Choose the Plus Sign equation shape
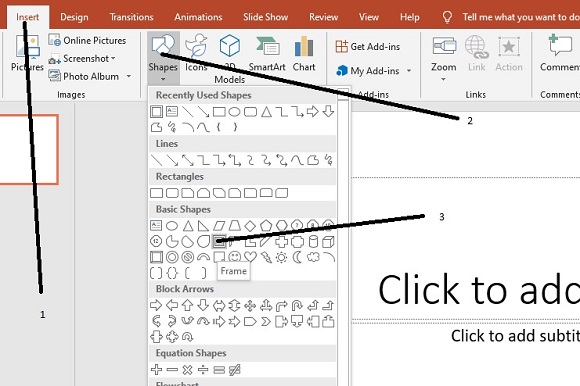This screenshot has height=386, width=580. point(156,369)
